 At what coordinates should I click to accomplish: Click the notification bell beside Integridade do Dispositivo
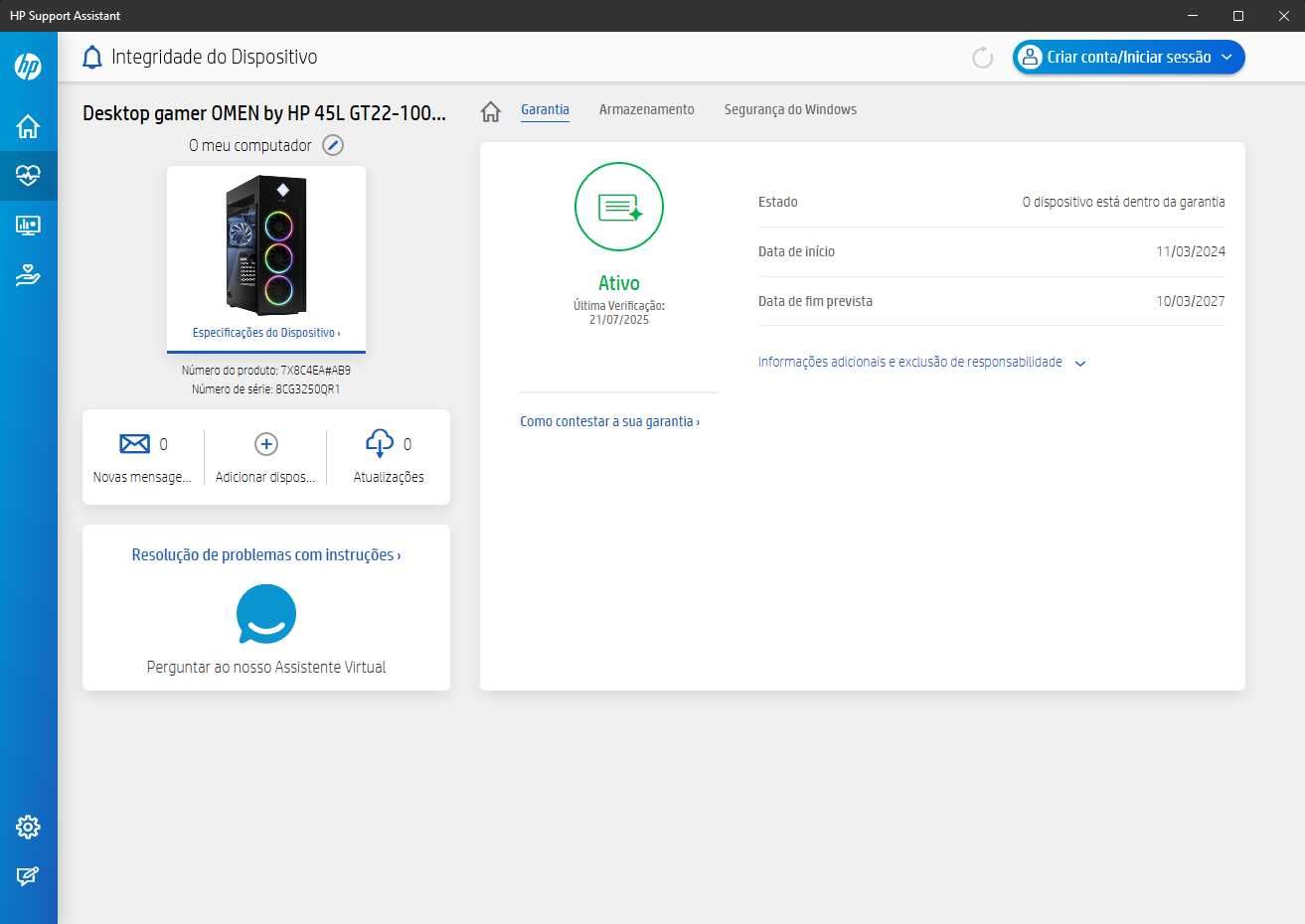(x=91, y=58)
